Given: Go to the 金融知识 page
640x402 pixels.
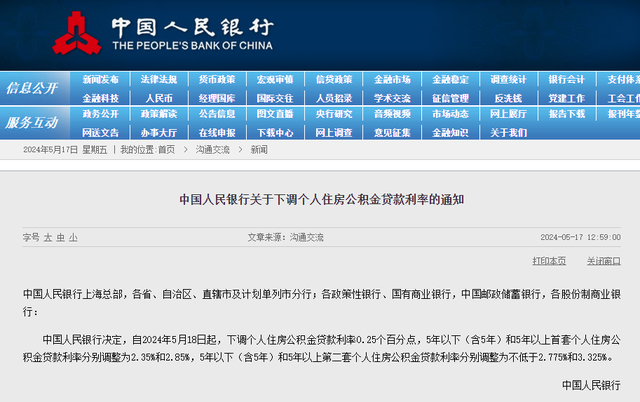Looking at the screenshot, I should tap(451, 133).
